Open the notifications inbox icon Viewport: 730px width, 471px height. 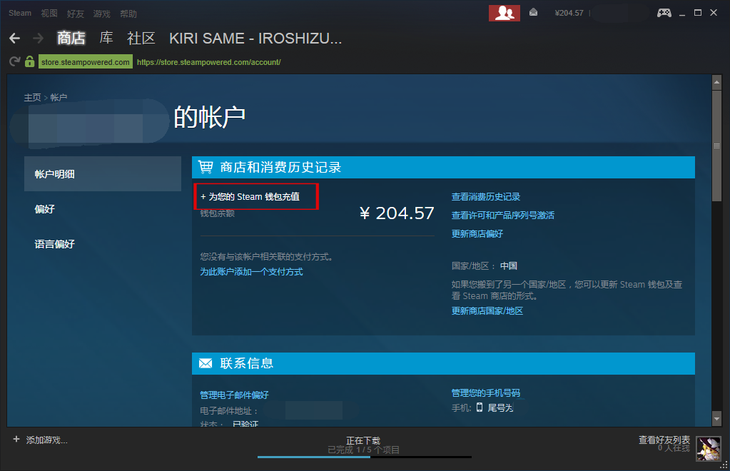(x=534, y=13)
